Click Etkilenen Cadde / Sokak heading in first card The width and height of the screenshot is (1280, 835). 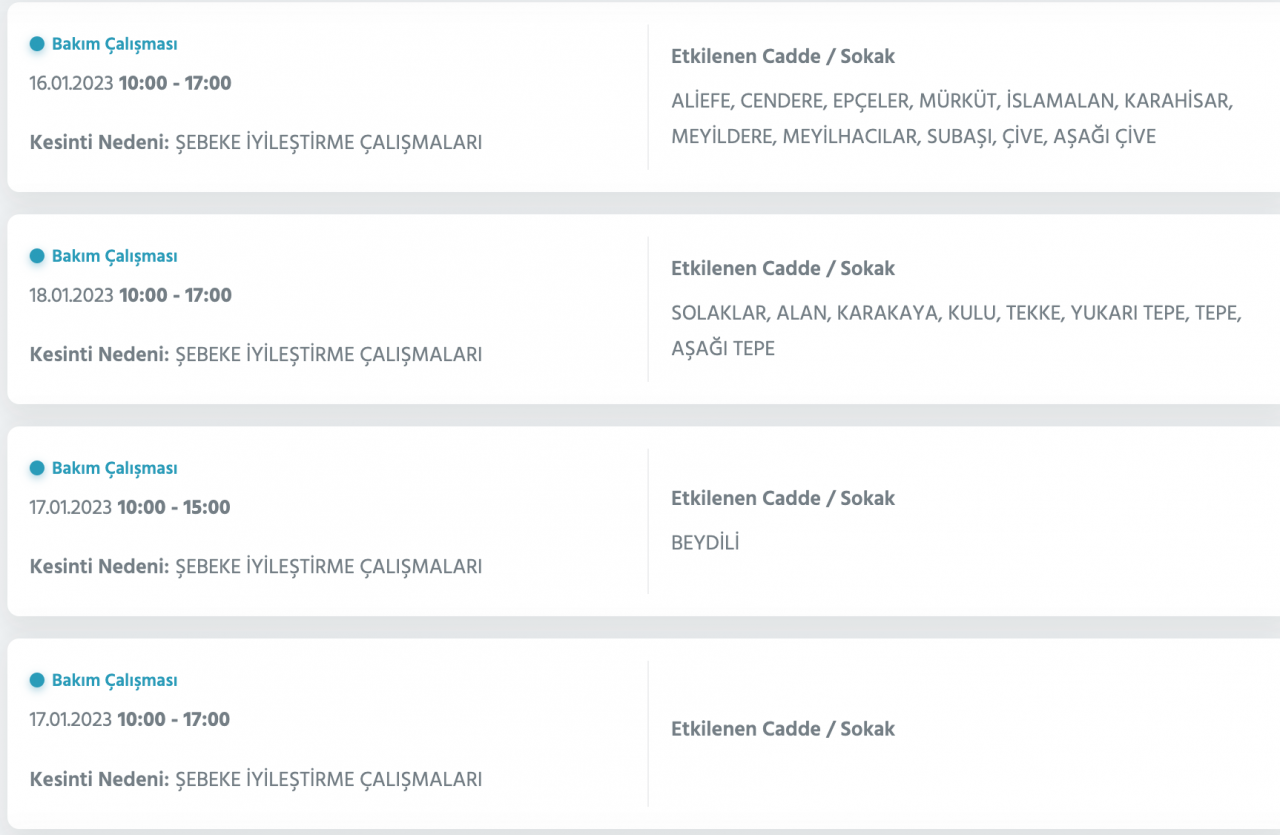coord(782,57)
